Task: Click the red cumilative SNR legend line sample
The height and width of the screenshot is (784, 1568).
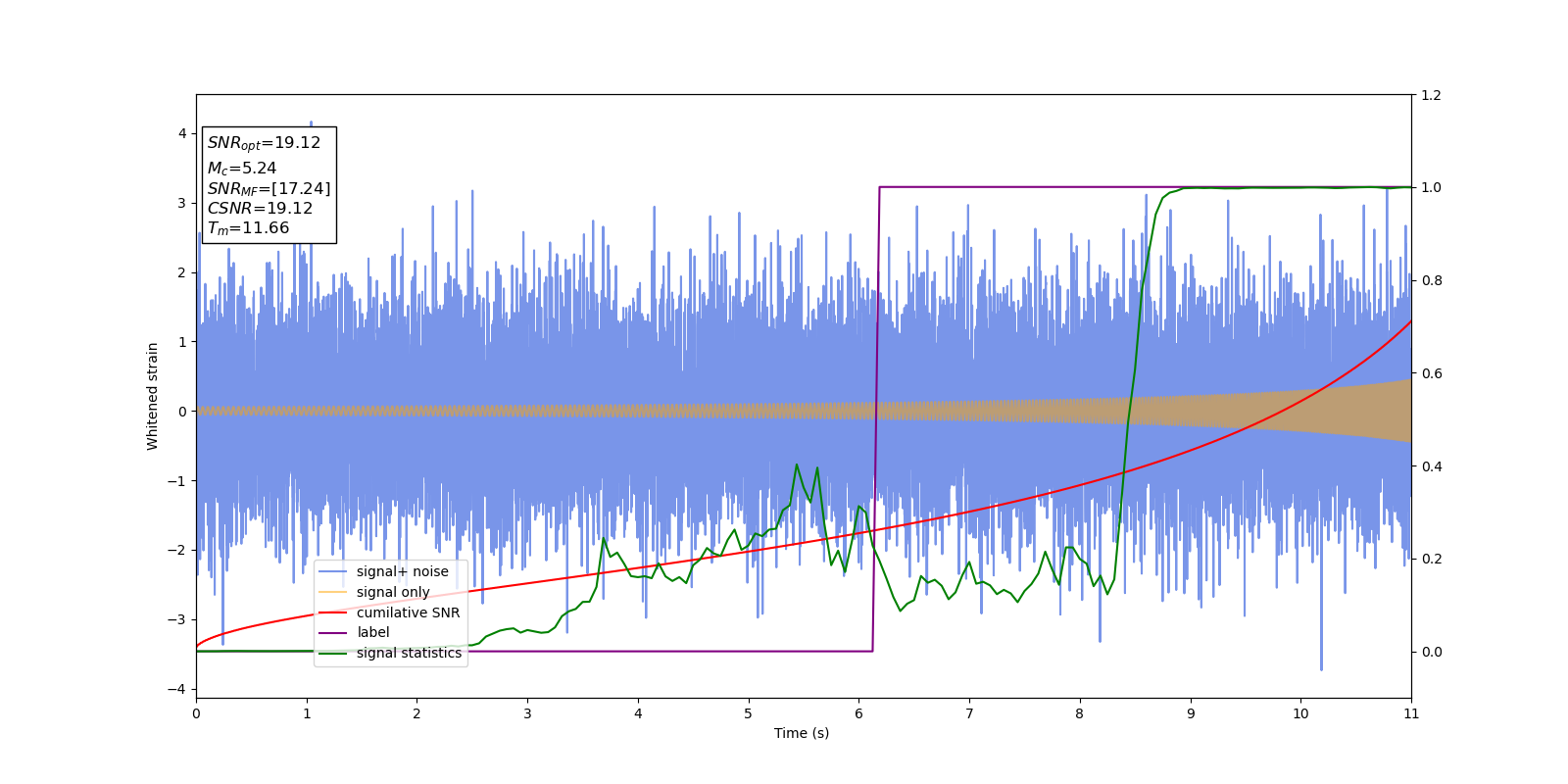Action: [x=333, y=612]
